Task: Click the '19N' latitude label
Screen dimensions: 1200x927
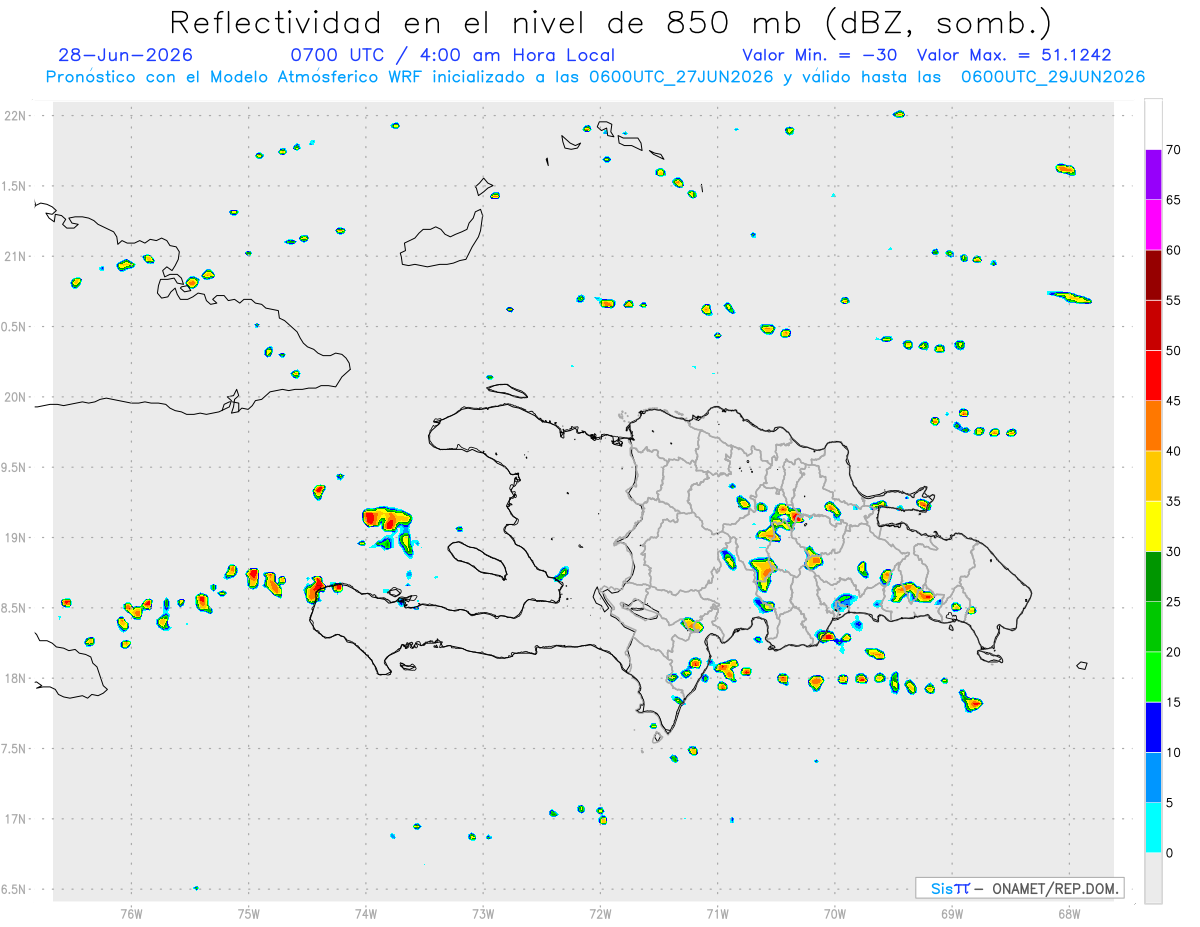Action: [x=16, y=538]
